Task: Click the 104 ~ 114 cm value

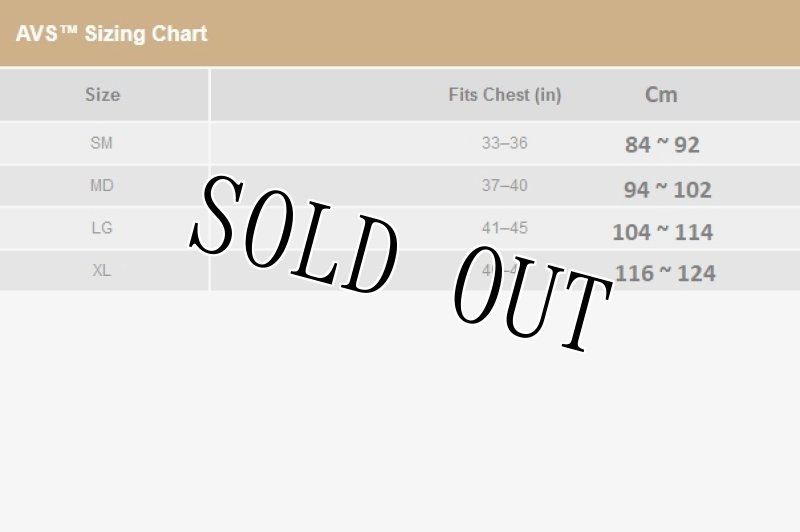Action: [x=662, y=232]
